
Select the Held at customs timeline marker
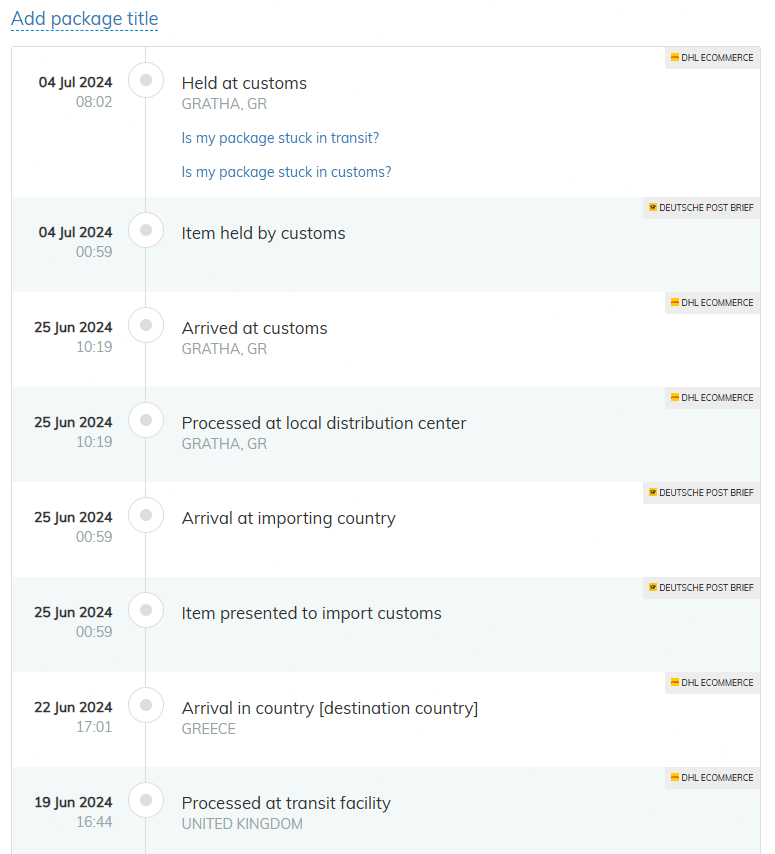(146, 80)
